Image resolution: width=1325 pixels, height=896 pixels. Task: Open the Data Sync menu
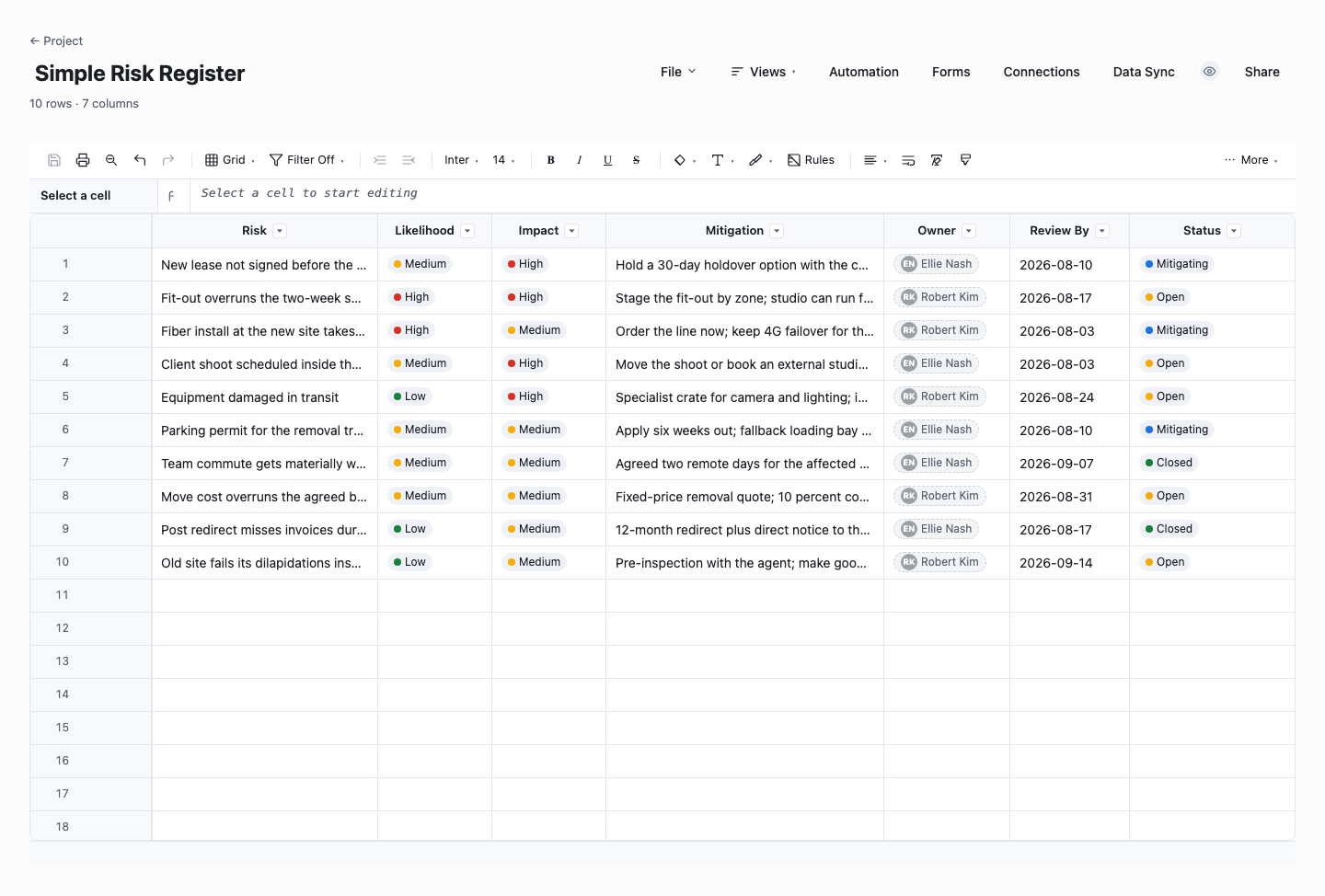point(1144,72)
